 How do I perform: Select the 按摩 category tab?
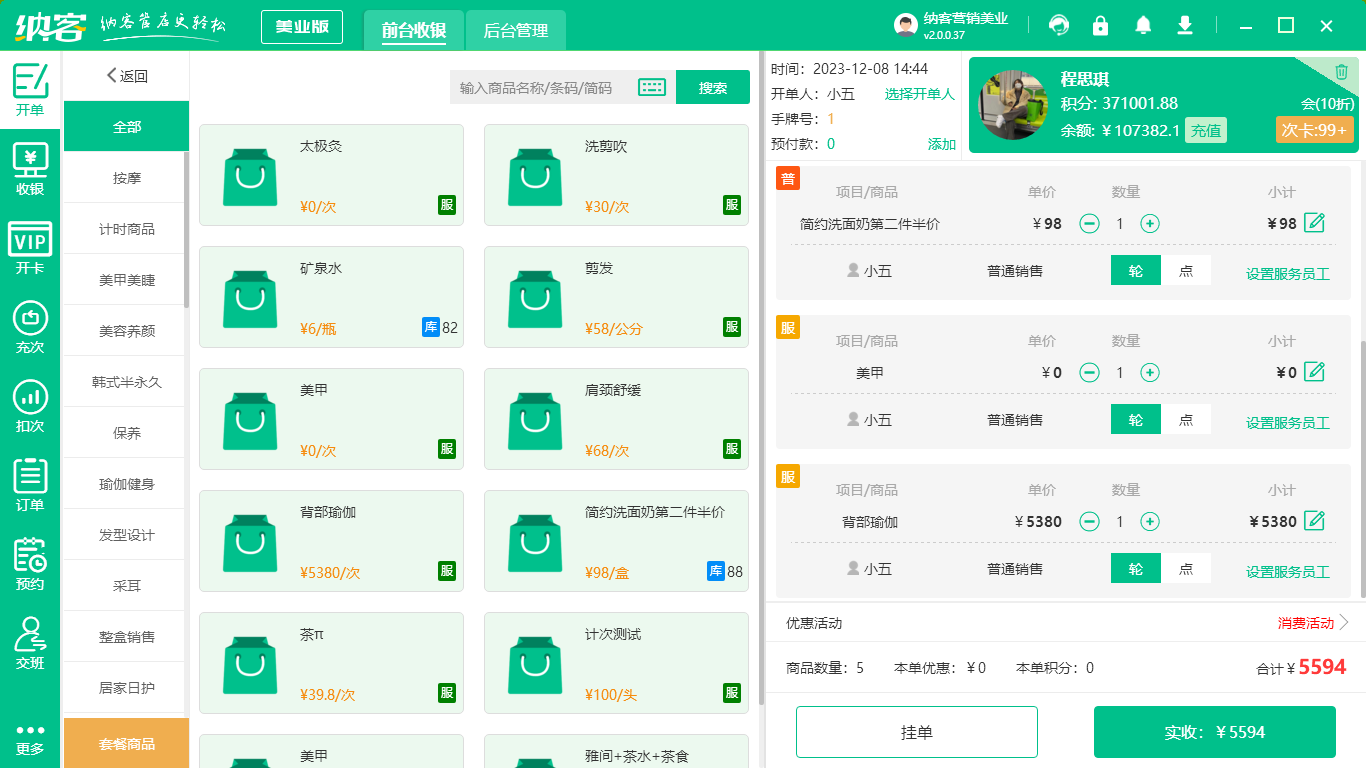[x=126, y=177]
